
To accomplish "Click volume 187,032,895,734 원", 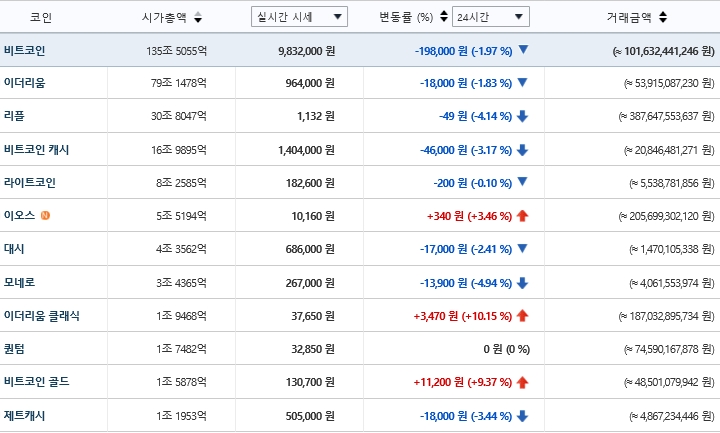I will coord(666,316).
